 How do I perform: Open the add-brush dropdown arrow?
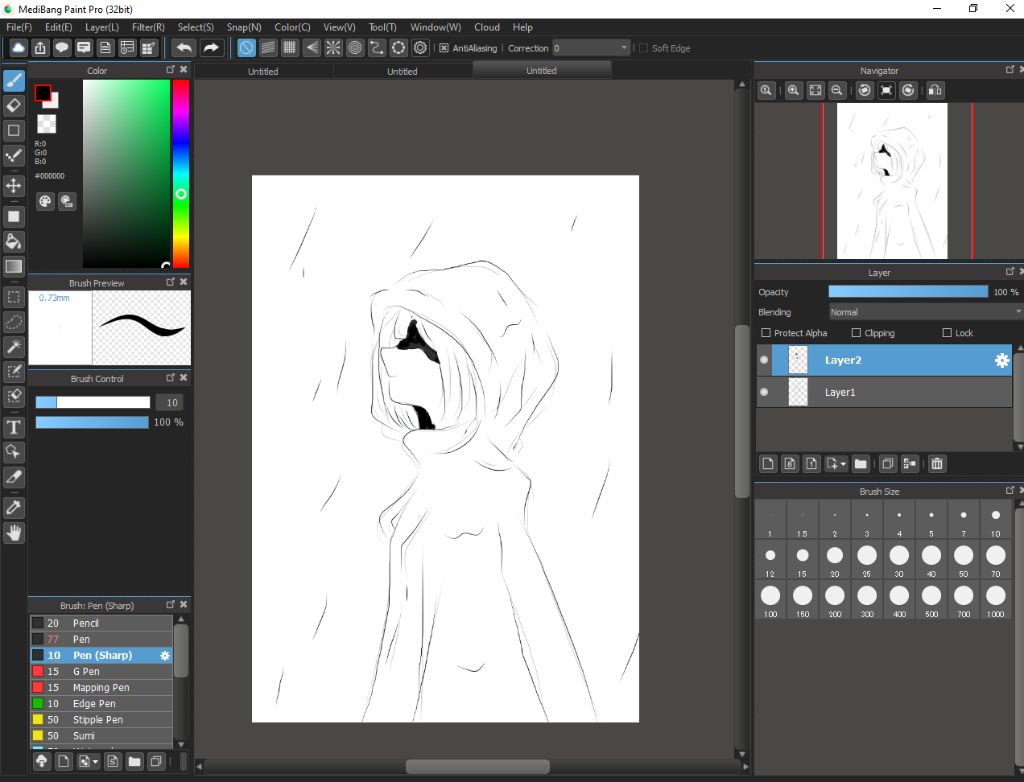(95, 761)
